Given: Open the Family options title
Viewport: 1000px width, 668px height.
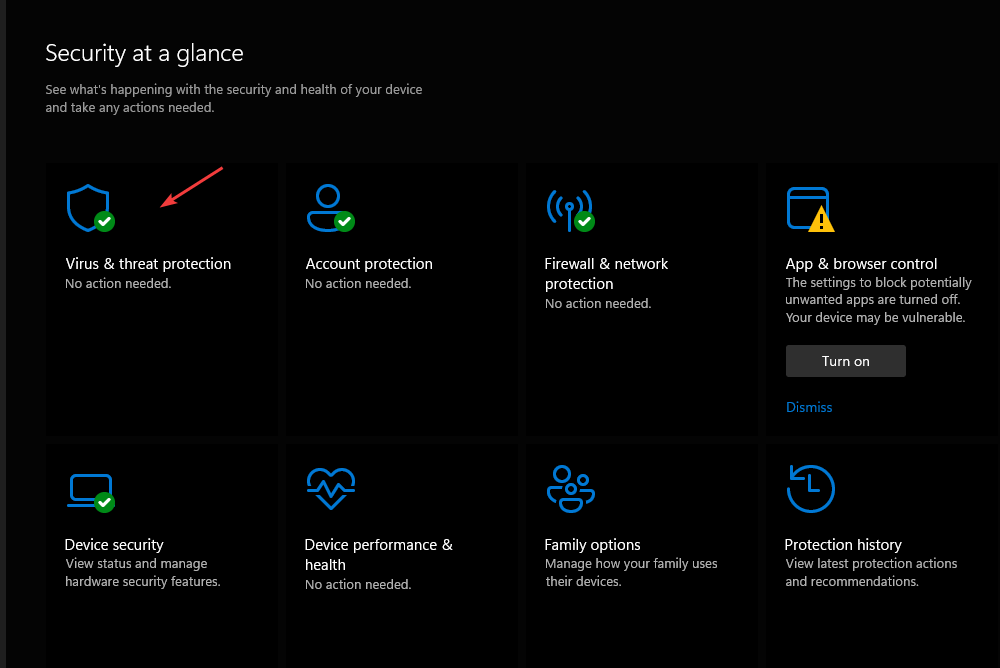Looking at the screenshot, I should click(x=592, y=544).
